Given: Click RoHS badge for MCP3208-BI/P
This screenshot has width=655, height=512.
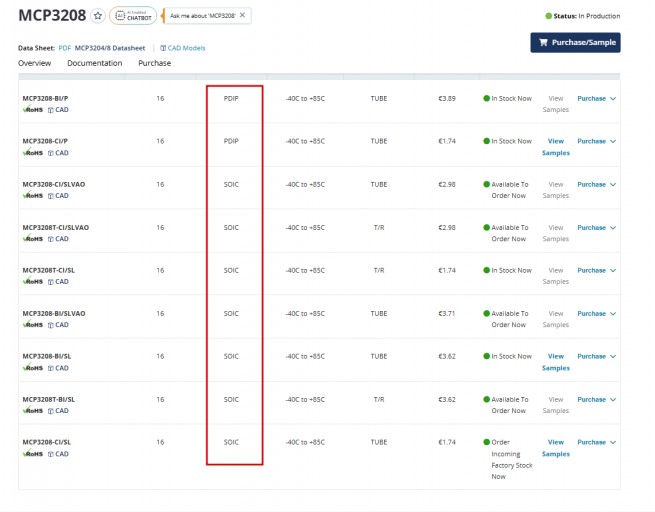Looking at the screenshot, I should (33, 109).
